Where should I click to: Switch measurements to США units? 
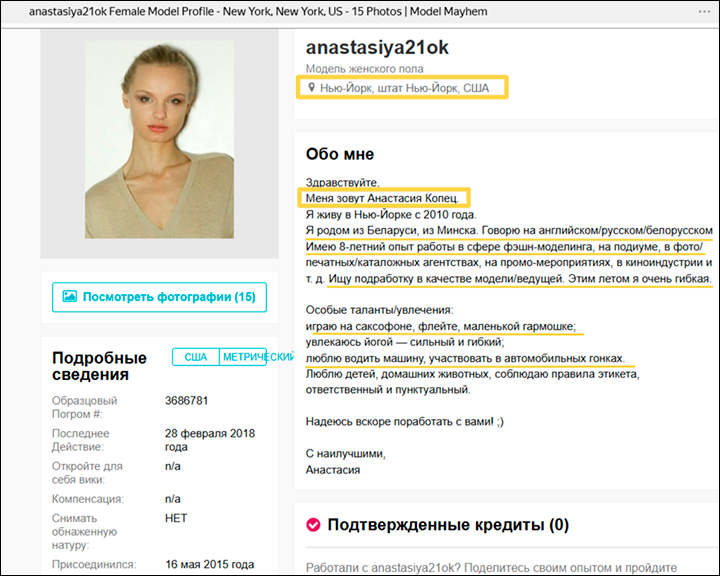196,357
